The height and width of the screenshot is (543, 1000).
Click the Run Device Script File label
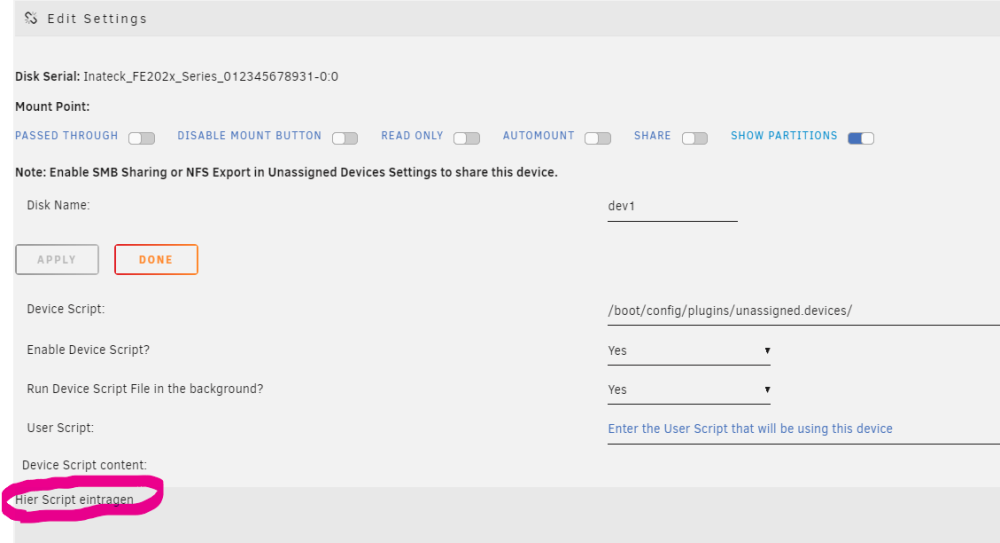[x=145, y=389]
